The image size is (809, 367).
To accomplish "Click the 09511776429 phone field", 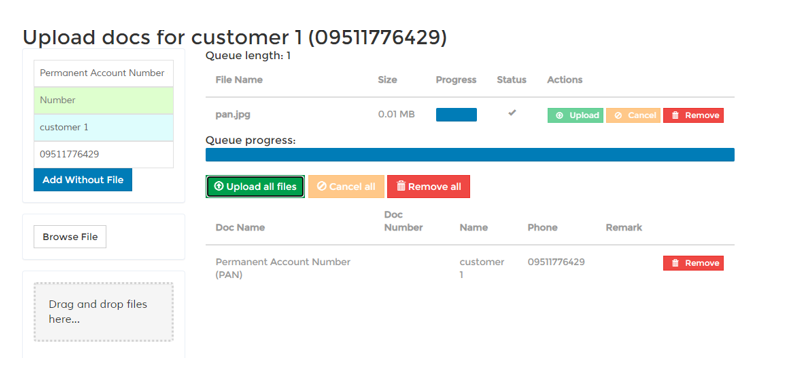I will [x=104, y=154].
